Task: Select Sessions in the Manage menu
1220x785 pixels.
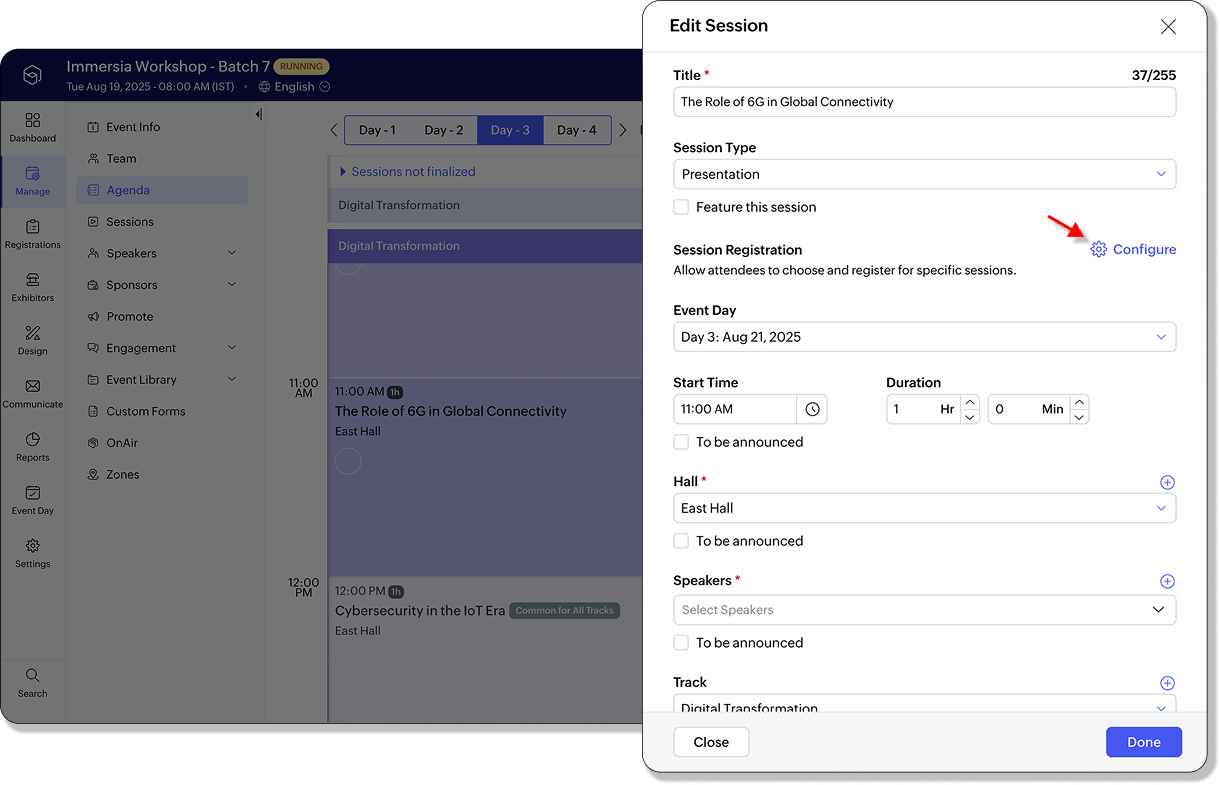Action: point(130,222)
